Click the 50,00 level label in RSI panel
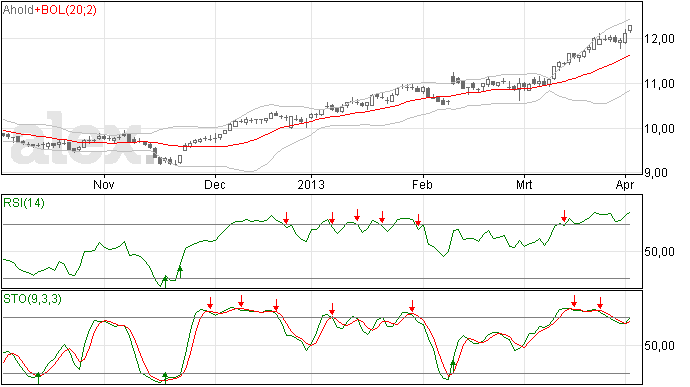 tap(659, 252)
